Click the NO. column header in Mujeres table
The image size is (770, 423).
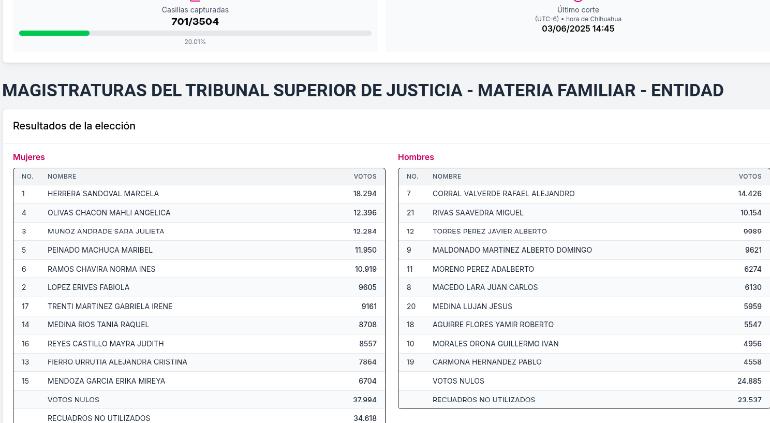pyautogui.click(x=27, y=176)
